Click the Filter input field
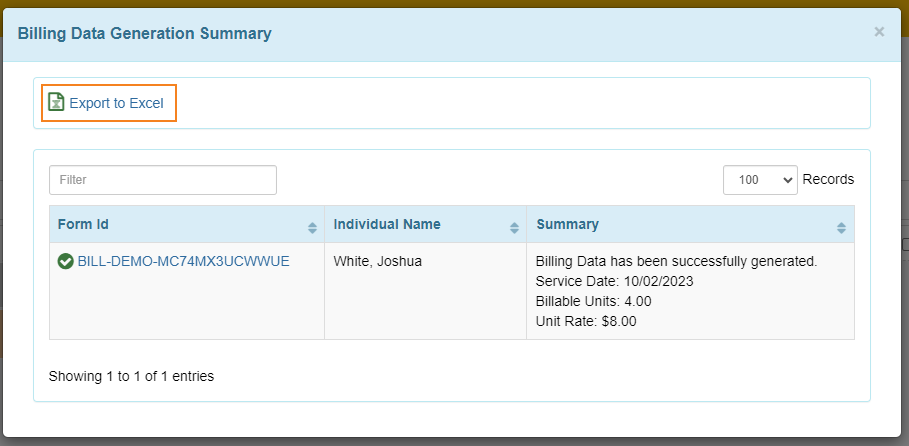Viewport: 909px width, 446px height. pyautogui.click(x=163, y=180)
